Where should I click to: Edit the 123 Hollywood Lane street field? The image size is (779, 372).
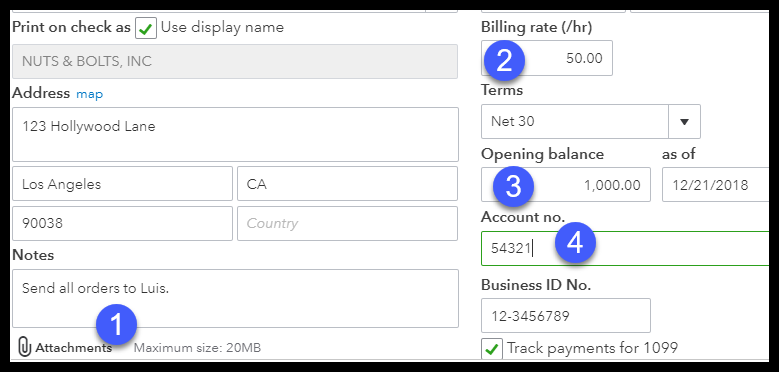pos(235,135)
